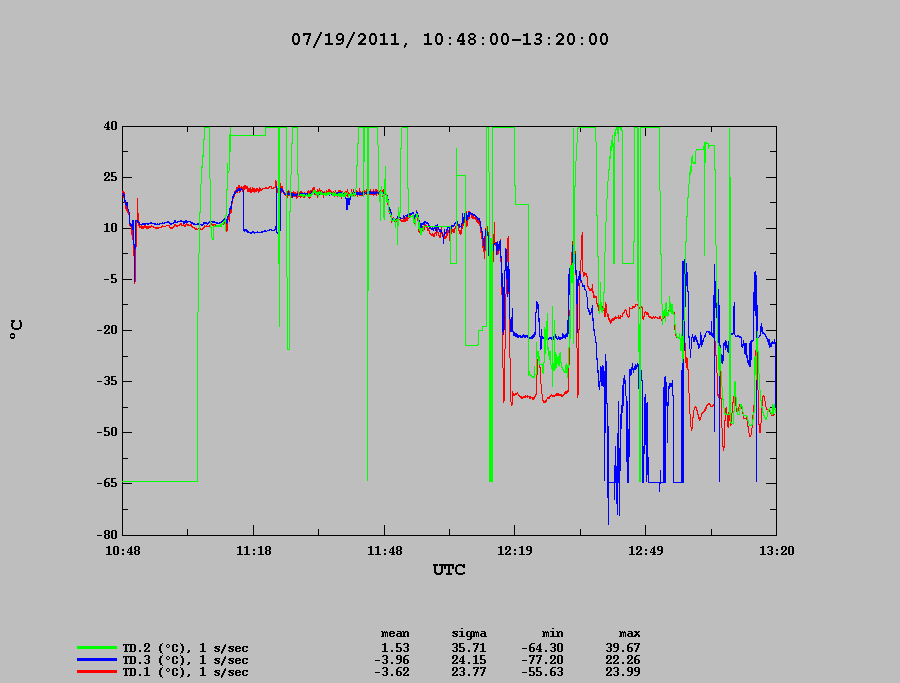Click TD.1 min value -55.63

point(542,672)
